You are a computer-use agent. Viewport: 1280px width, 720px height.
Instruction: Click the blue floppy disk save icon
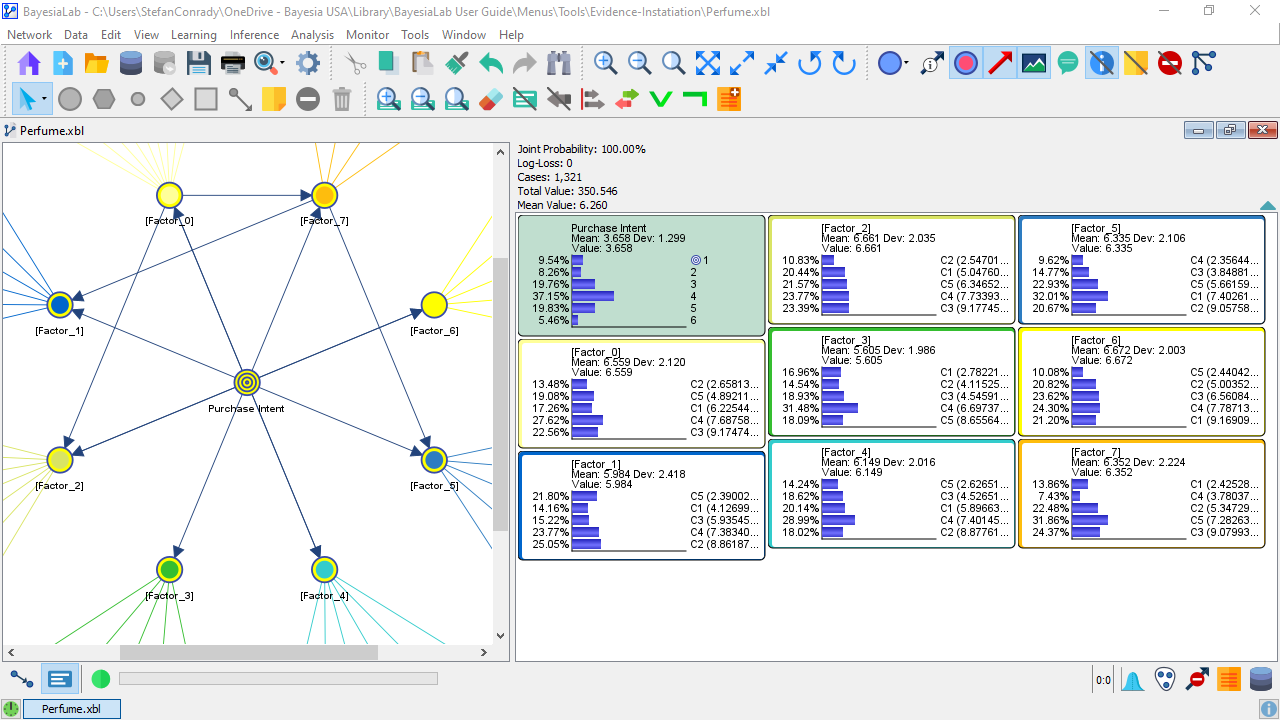click(x=198, y=64)
